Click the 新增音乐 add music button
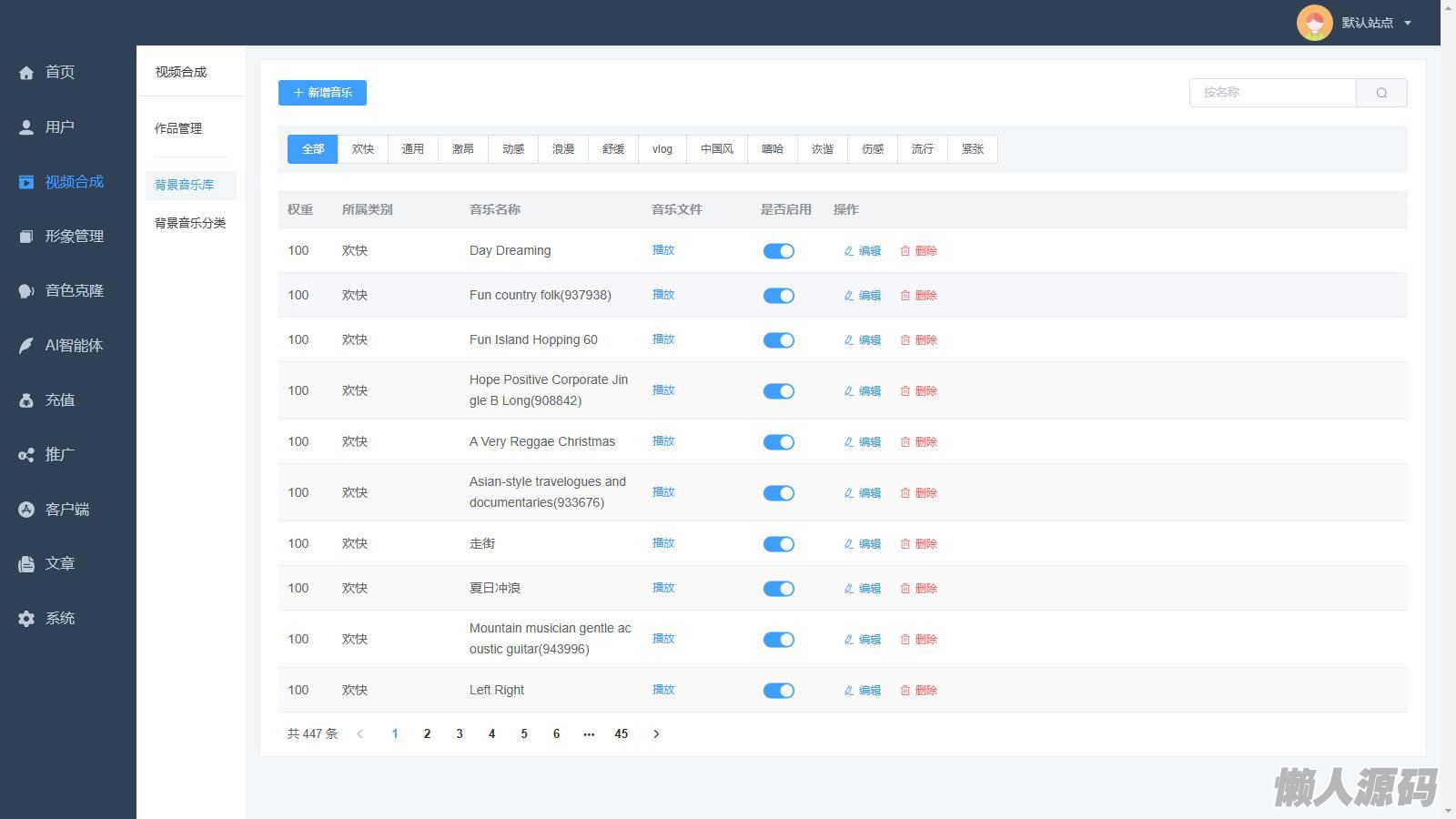 pyautogui.click(x=322, y=93)
